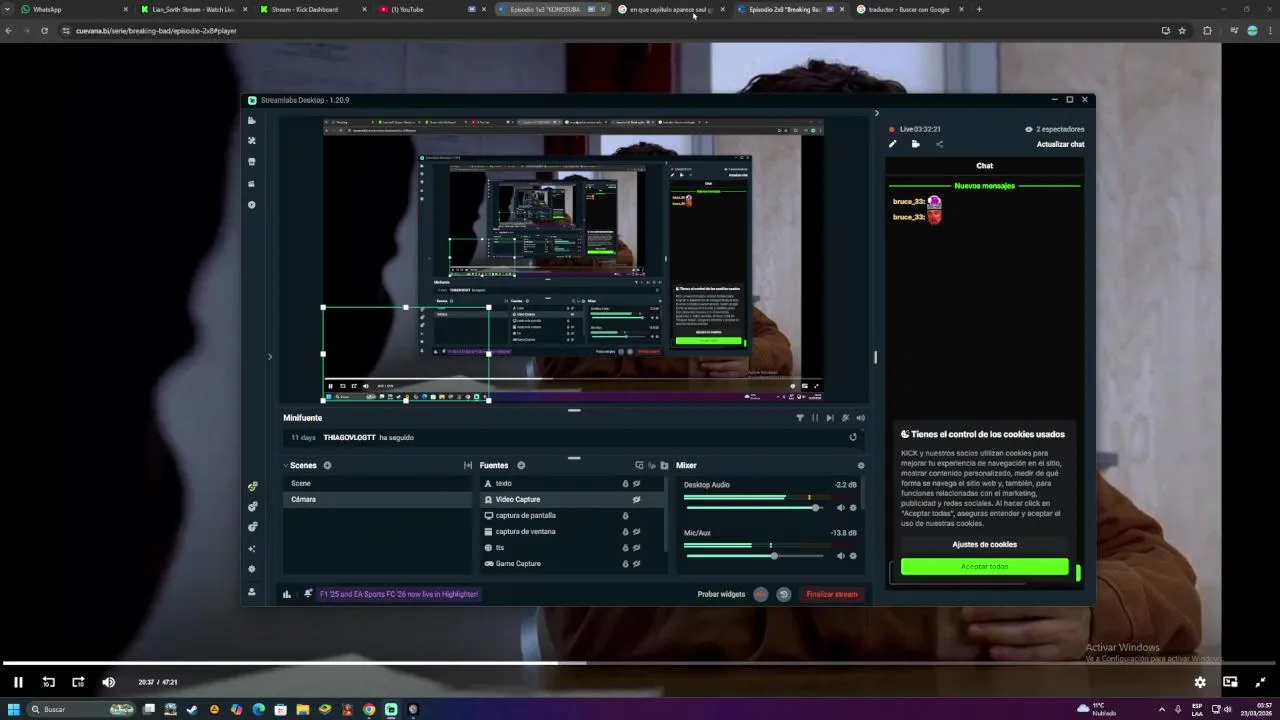Rewind the video ten seconds
This screenshot has height=720, width=1280.
pos(48,682)
